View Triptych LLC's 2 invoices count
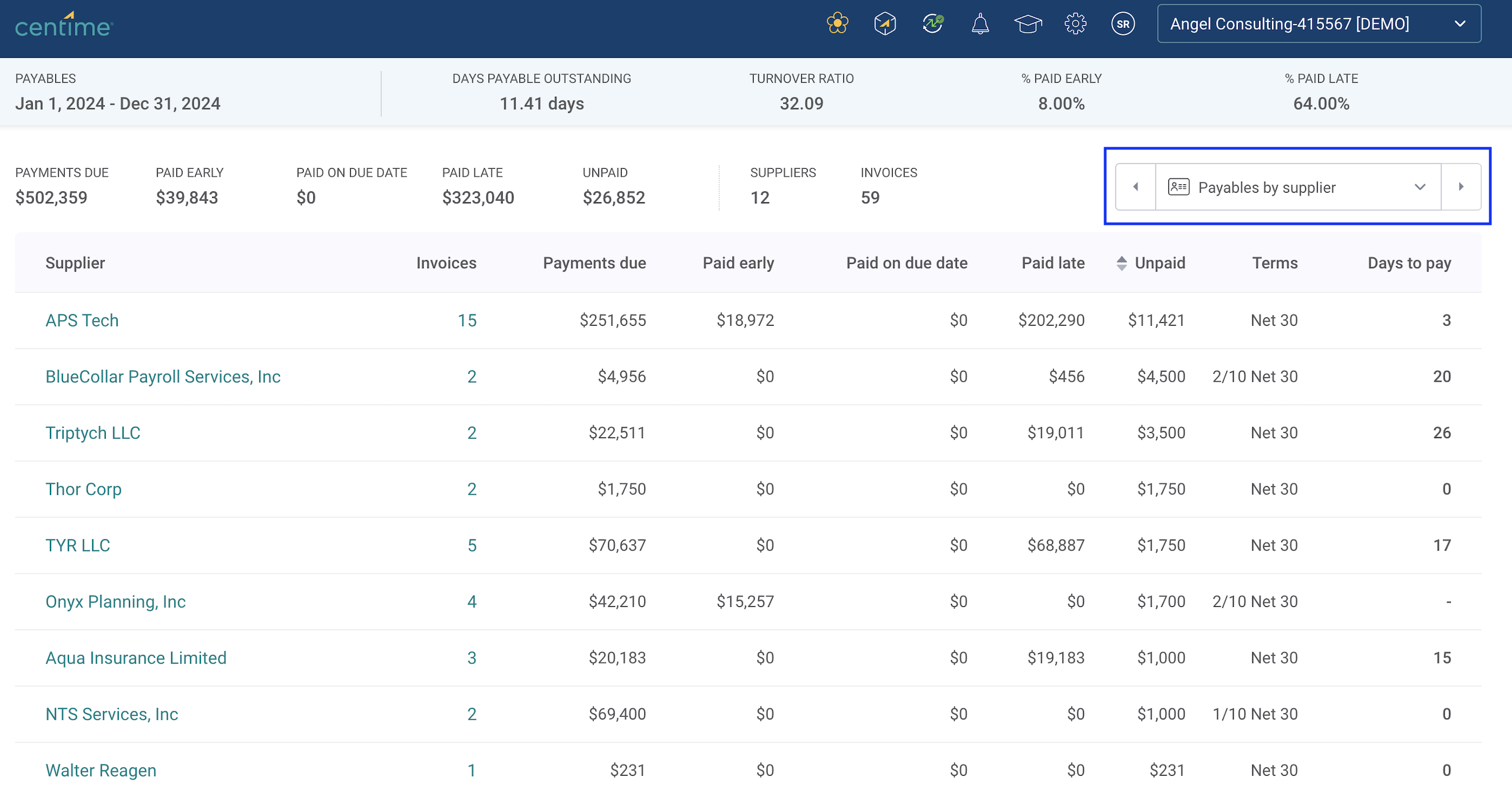Screen dimensions: 1512x787 point(471,433)
